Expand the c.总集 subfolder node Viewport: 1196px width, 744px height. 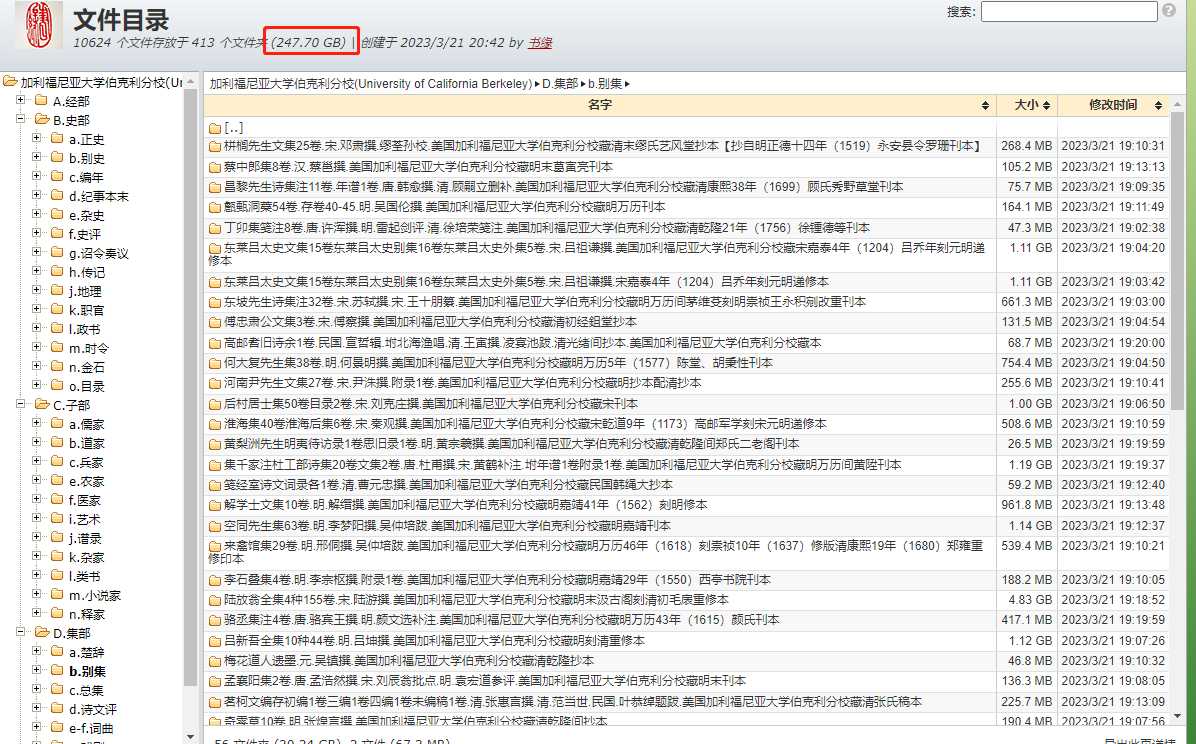[x=37, y=690]
